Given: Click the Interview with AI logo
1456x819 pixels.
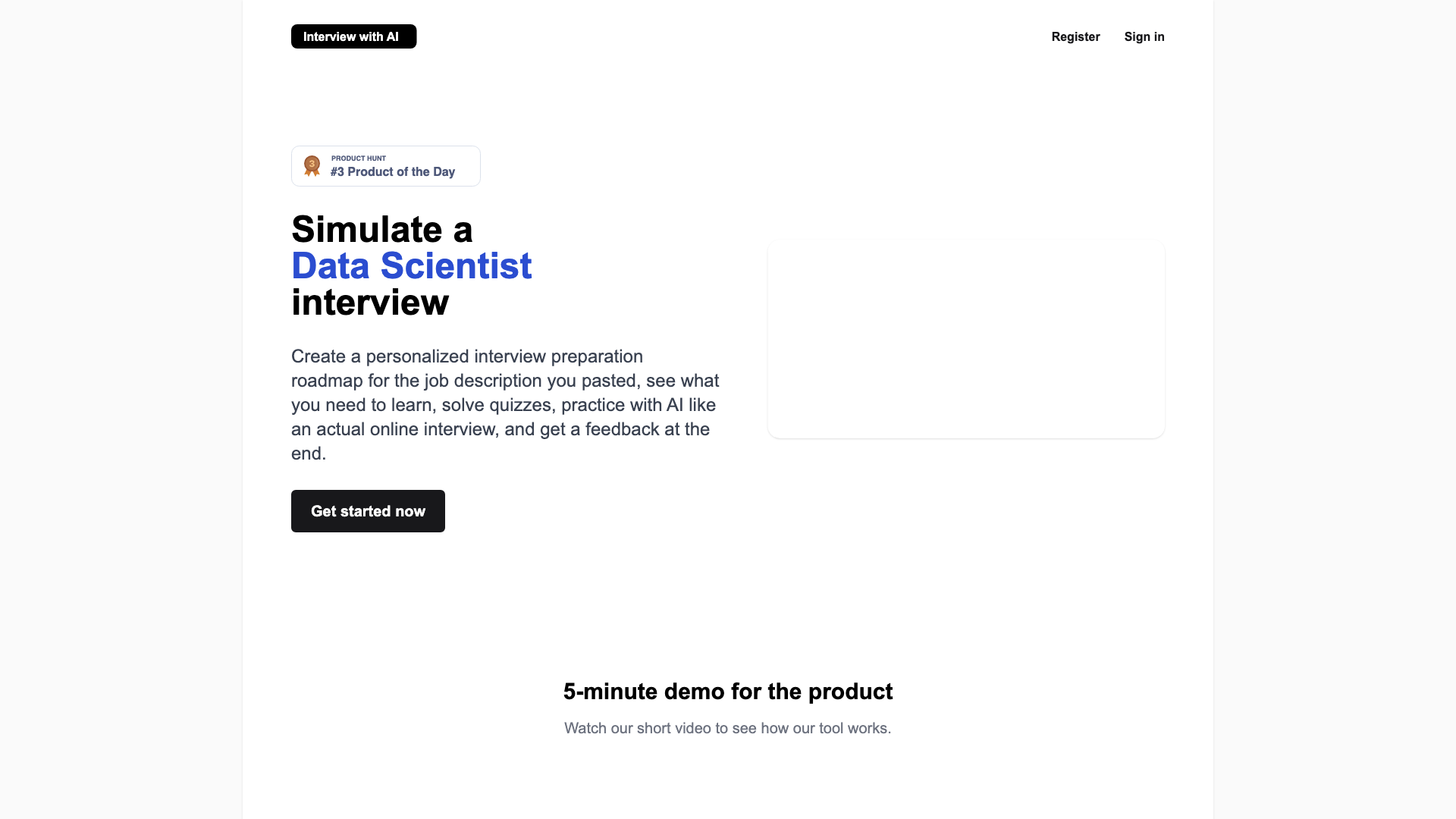Looking at the screenshot, I should tap(353, 36).
